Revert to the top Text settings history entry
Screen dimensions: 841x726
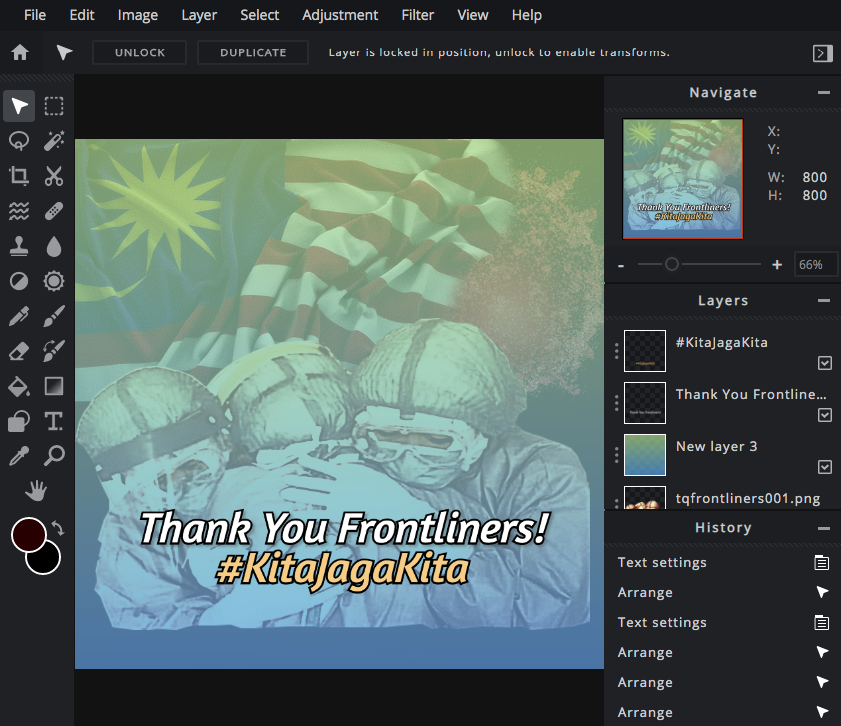point(723,562)
